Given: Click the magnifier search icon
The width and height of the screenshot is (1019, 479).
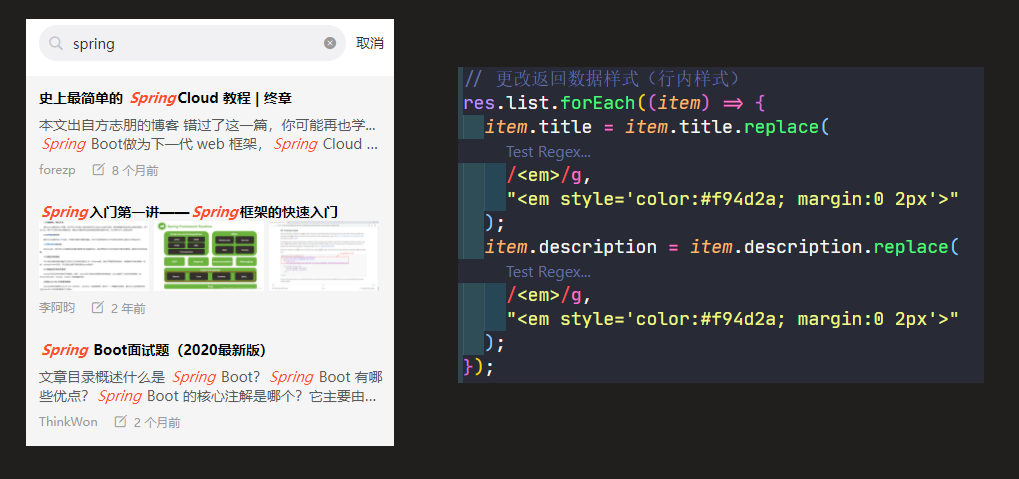Looking at the screenshot, I should [x=57, y=43].
